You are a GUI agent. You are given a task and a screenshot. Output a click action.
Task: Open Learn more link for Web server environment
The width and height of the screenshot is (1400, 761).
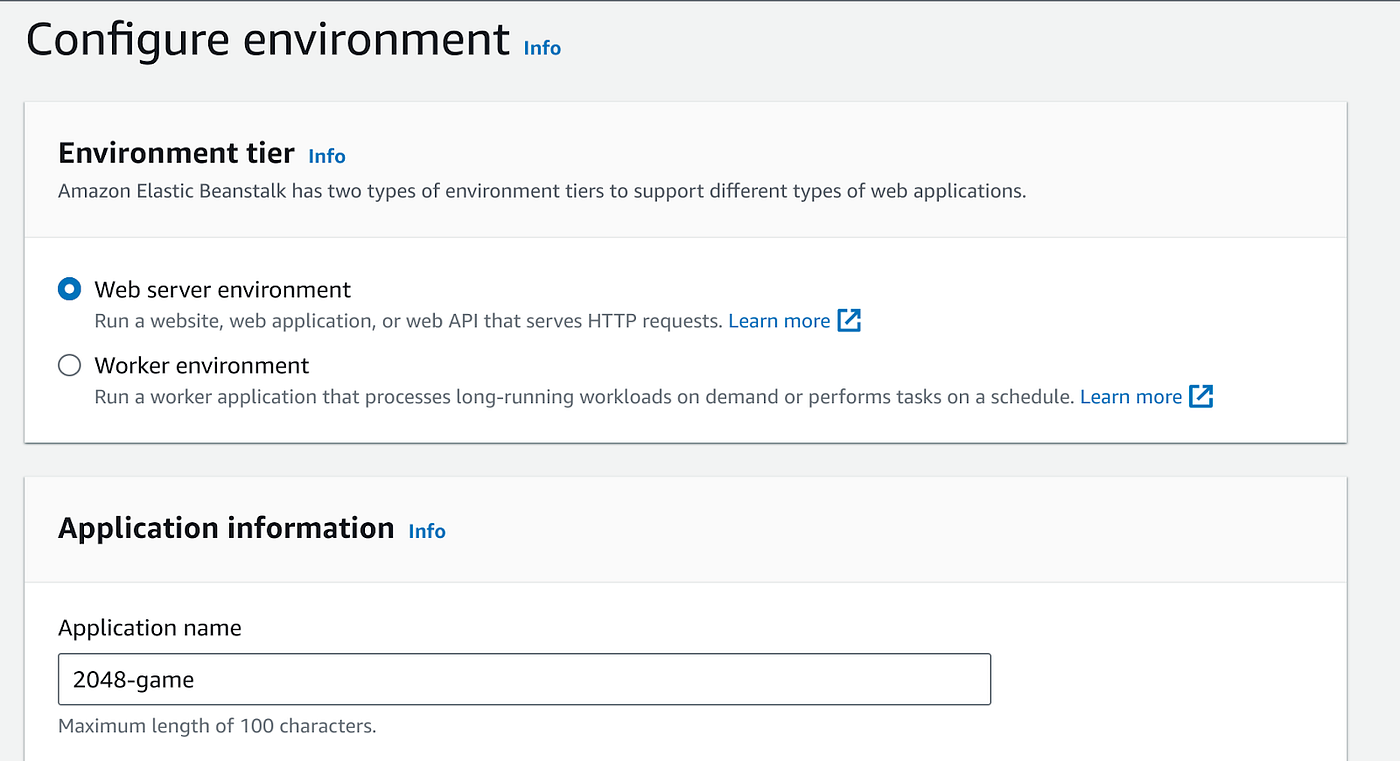779,321
